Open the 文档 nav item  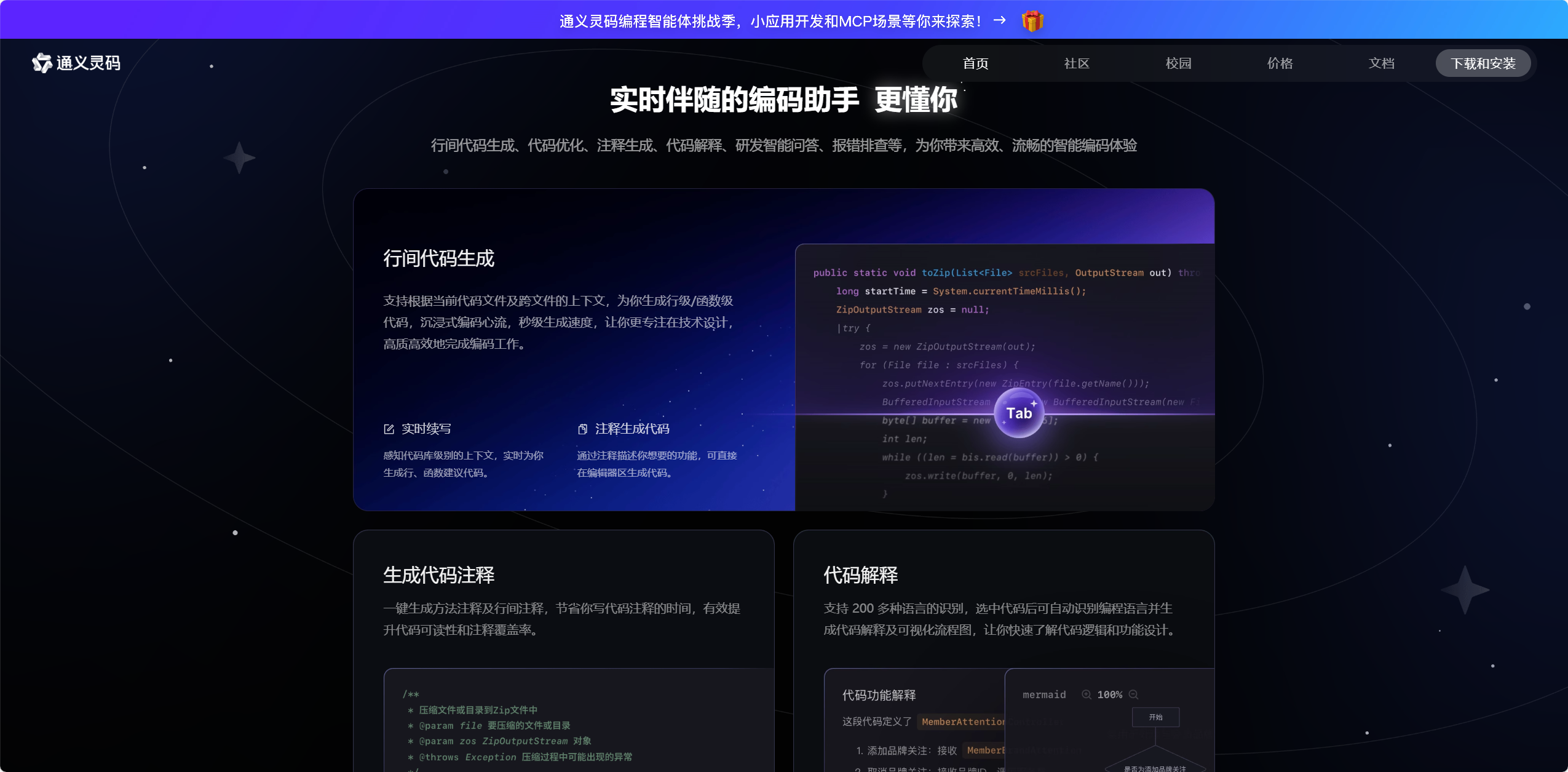pyautogui.click(x=1381, y=63)
